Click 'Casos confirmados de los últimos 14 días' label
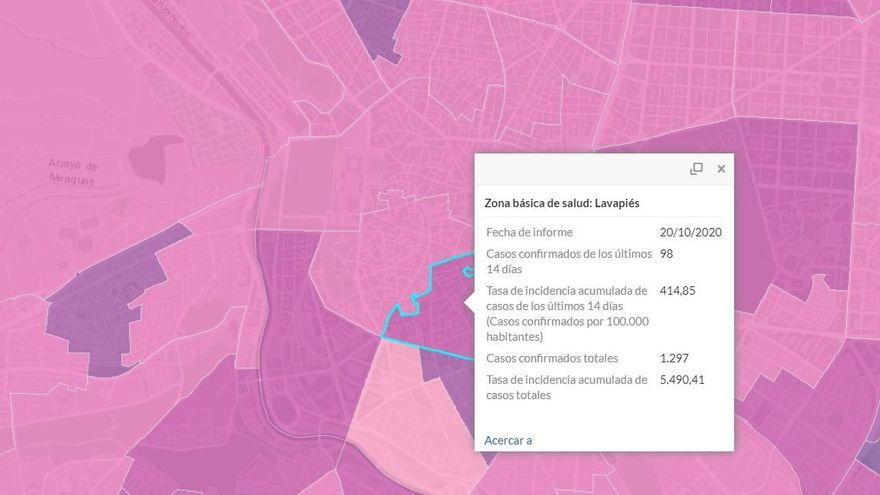This screenshot has height=495, width=880. (x=569, y=262)
